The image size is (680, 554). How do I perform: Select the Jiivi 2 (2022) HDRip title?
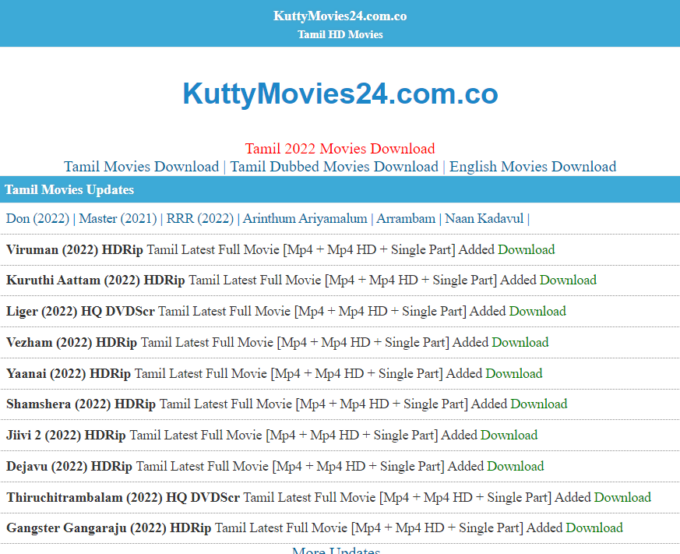point(66,436)
